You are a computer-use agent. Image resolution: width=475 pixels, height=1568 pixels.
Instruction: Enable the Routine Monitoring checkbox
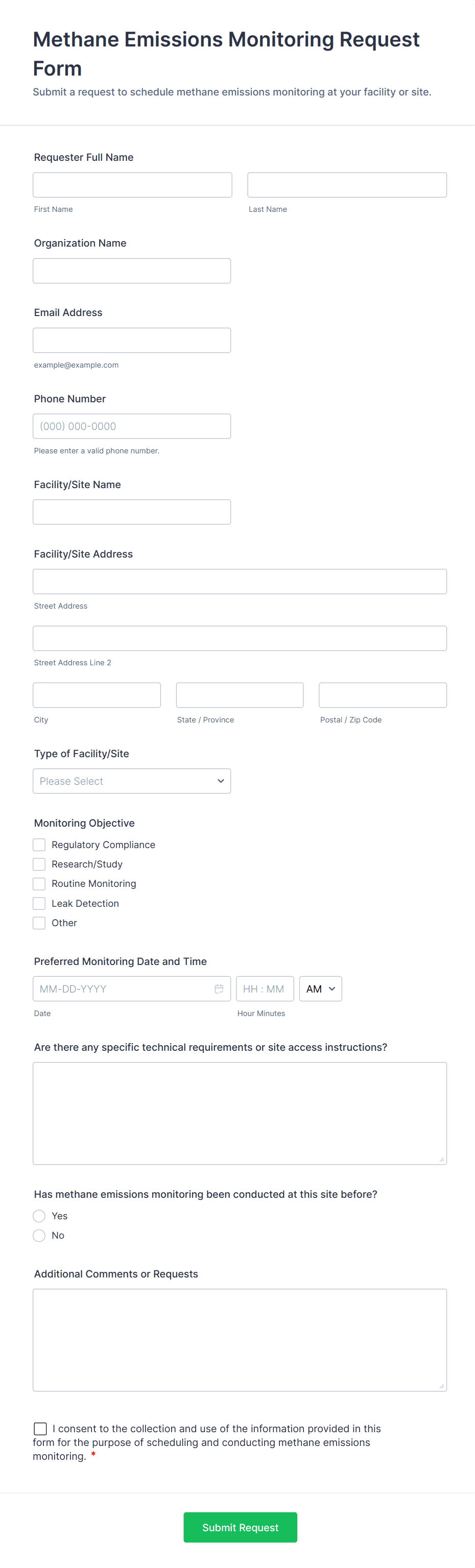(x=39, y=883)
